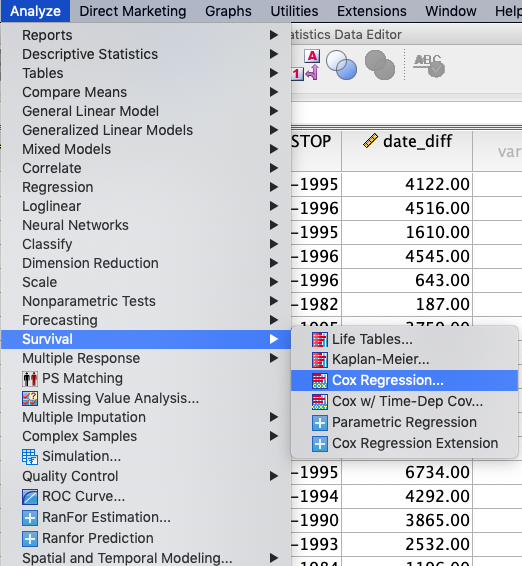The height and width of the screenshot is (566, 522).
Task: Open the Dimension Reduction submenu
Action: coord(146,263)
